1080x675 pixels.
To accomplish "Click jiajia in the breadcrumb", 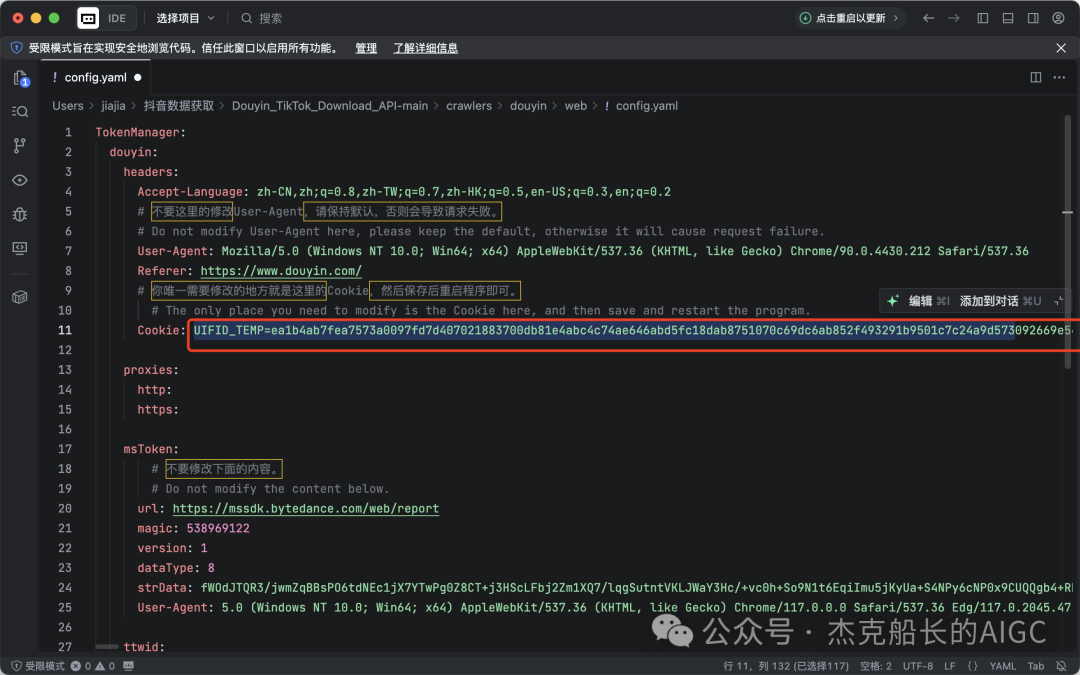I will click(113, 105).
